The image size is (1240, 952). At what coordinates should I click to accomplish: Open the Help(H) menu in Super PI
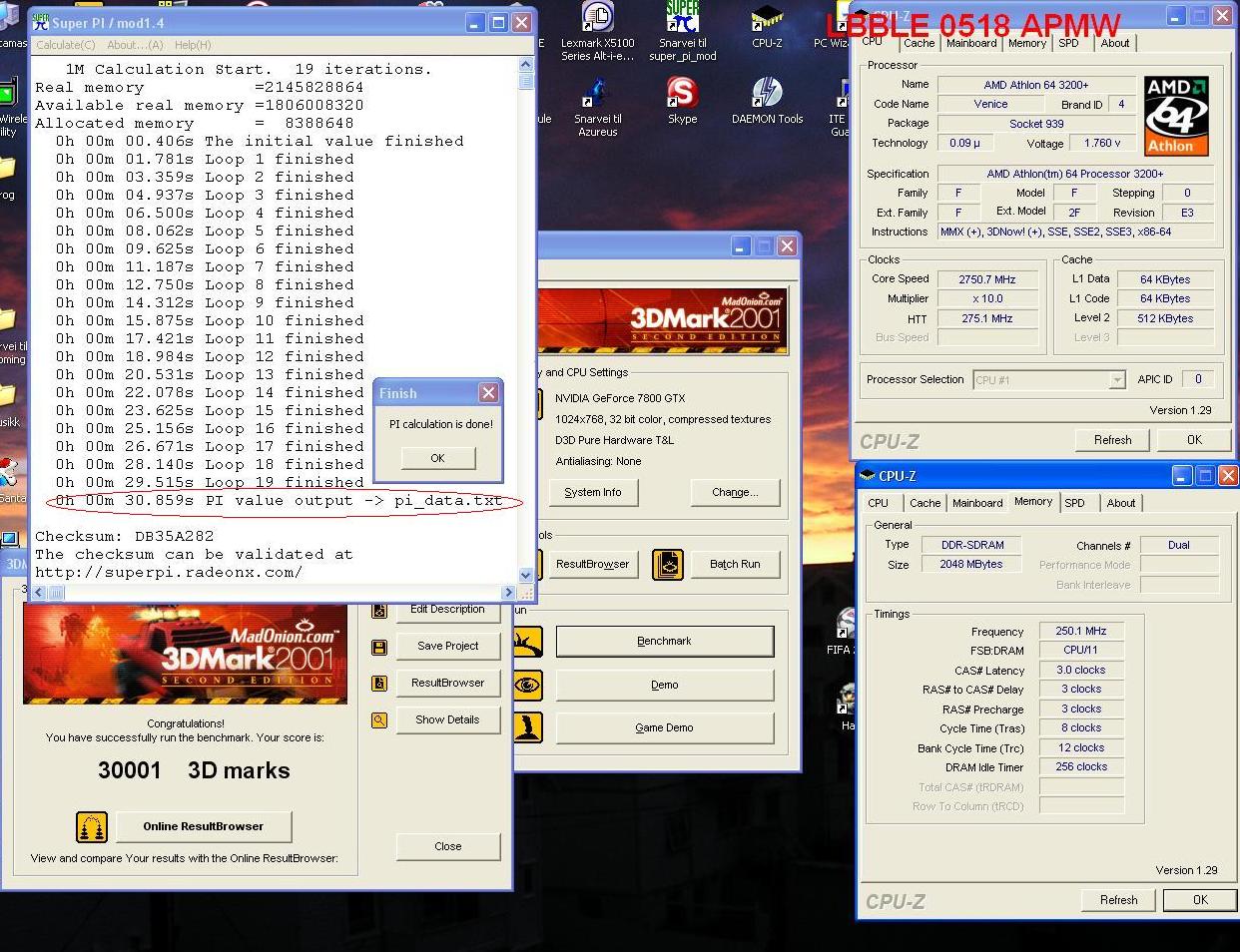pos(193,45)
